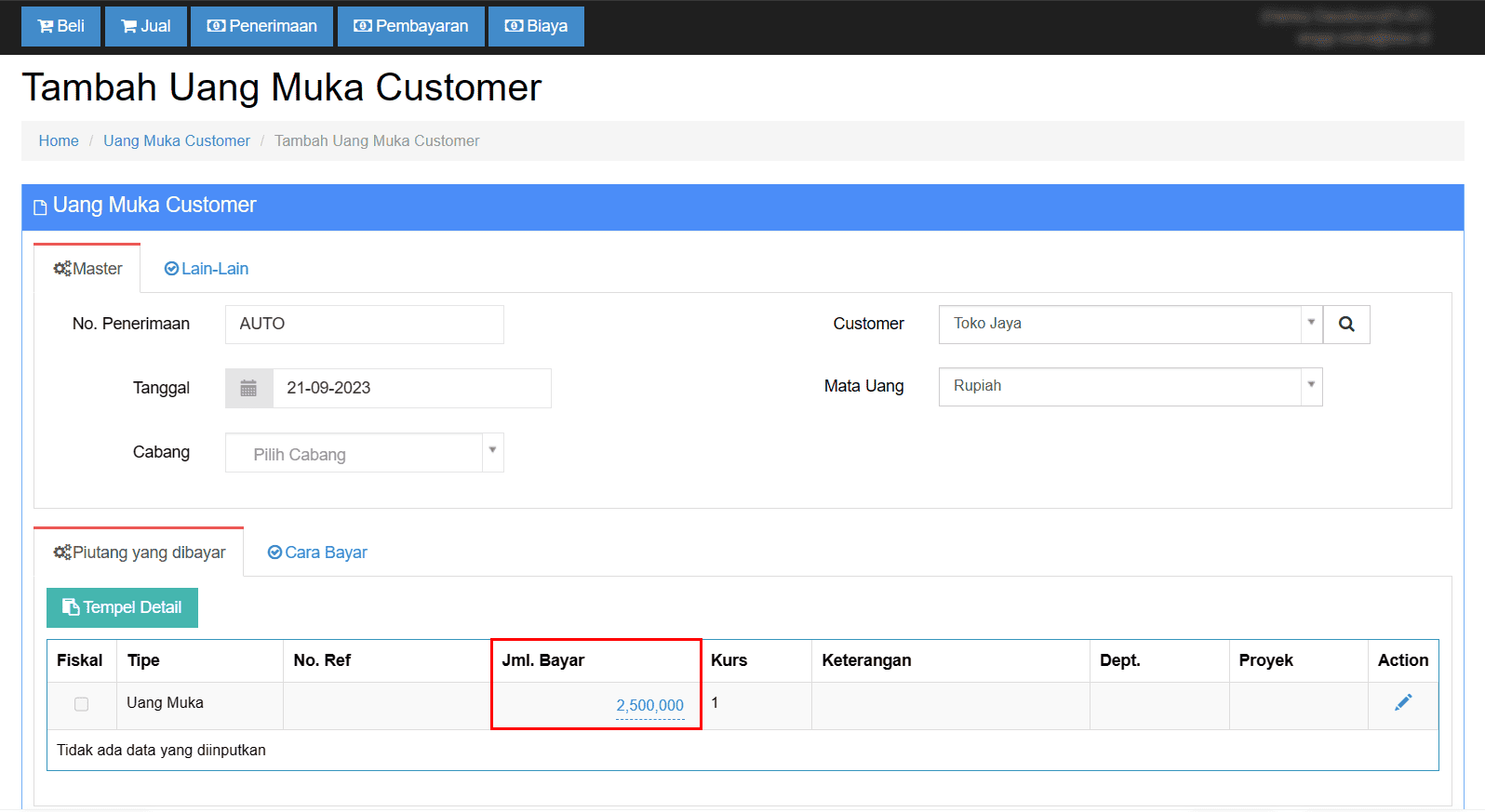
Task: Click the 'Tidak ada data yang diinputkan' message
Action: (x=161, y=751)
